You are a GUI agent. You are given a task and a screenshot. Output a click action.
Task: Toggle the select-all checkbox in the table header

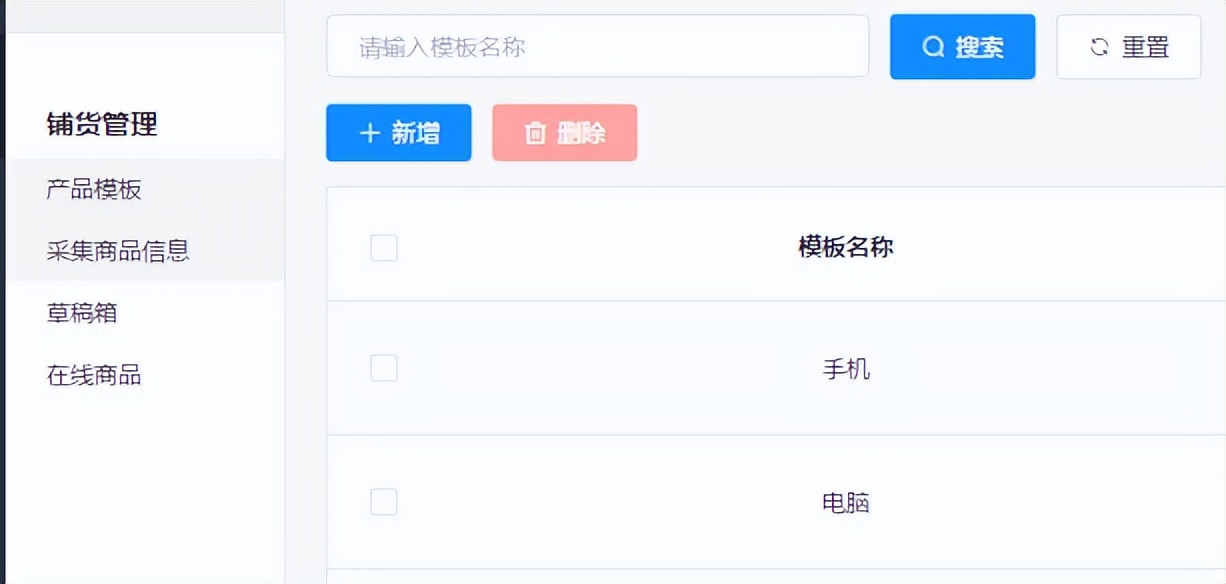point(384,247)
